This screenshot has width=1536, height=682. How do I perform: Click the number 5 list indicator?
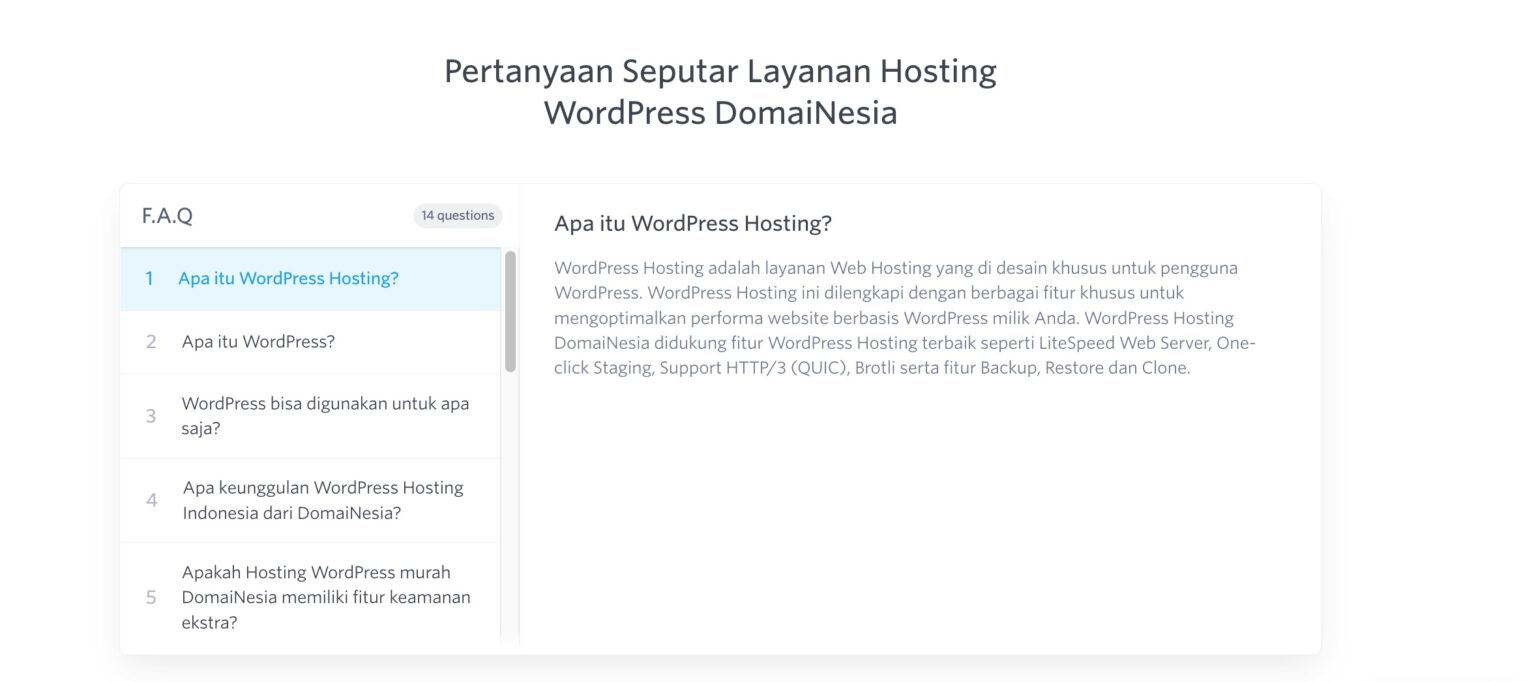151,596
